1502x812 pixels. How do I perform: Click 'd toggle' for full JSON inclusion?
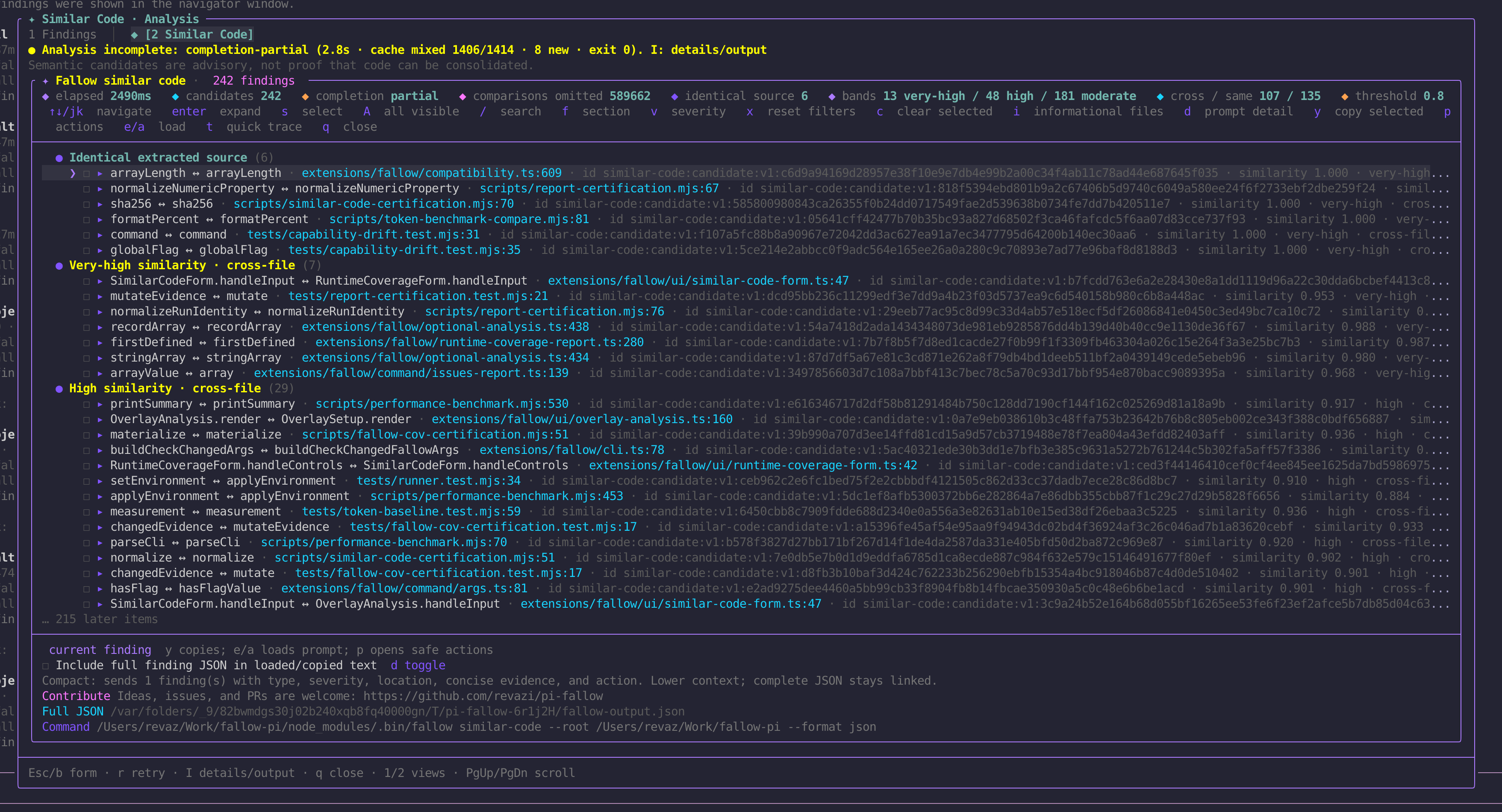(418, 666)
